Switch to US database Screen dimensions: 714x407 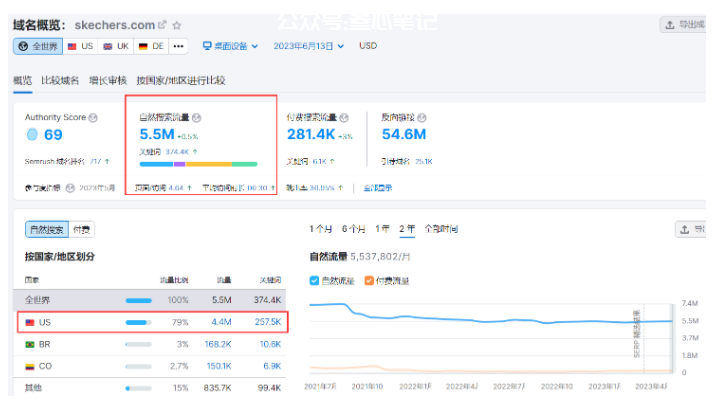point(80,46)
